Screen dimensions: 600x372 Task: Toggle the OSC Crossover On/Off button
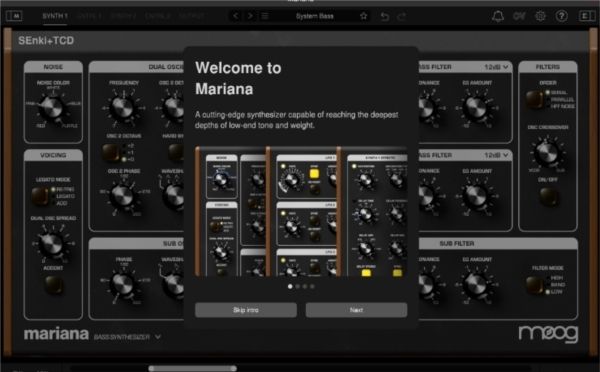pos(548,196)
